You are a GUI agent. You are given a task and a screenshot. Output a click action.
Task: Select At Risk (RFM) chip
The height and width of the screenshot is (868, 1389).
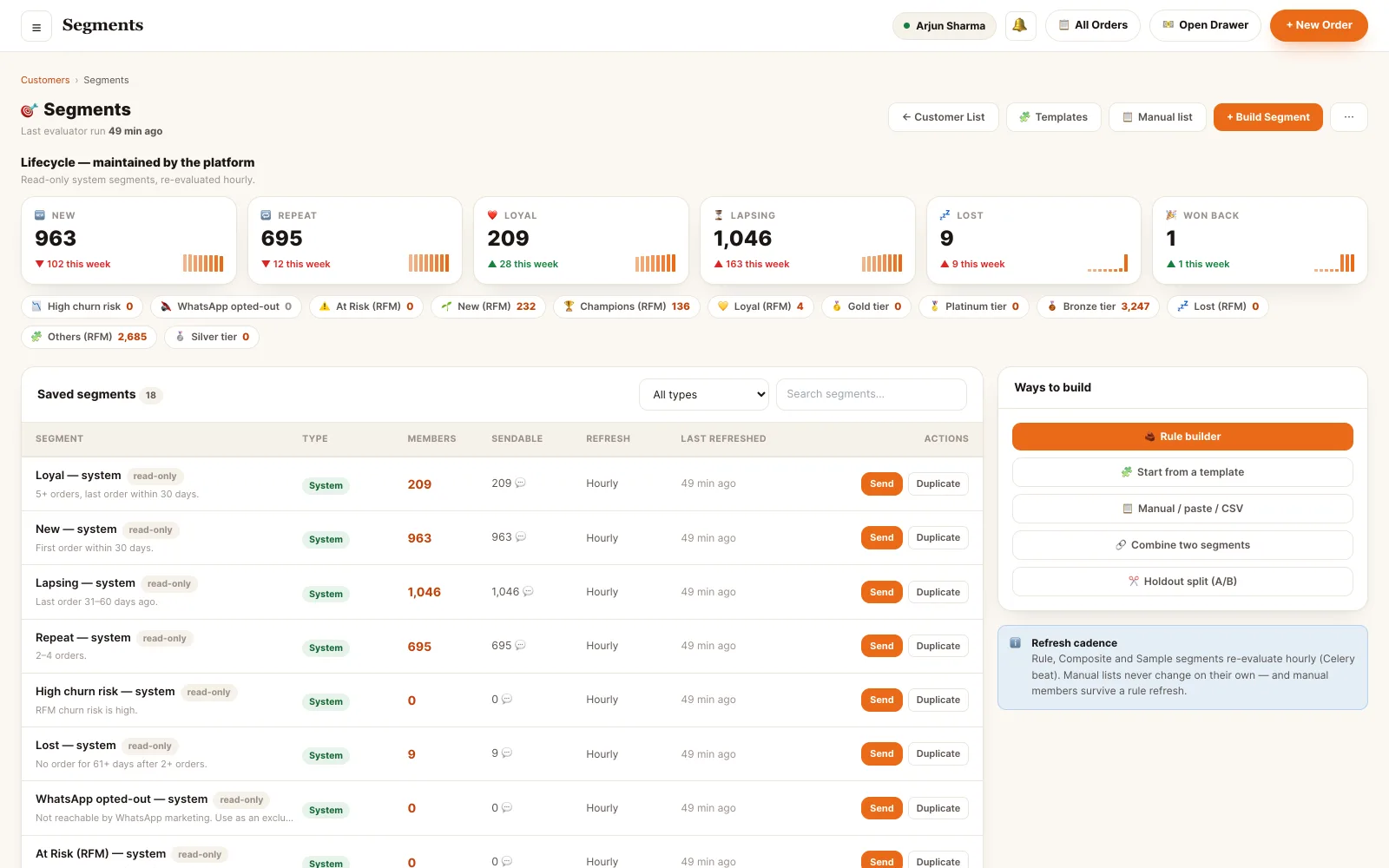366,306
